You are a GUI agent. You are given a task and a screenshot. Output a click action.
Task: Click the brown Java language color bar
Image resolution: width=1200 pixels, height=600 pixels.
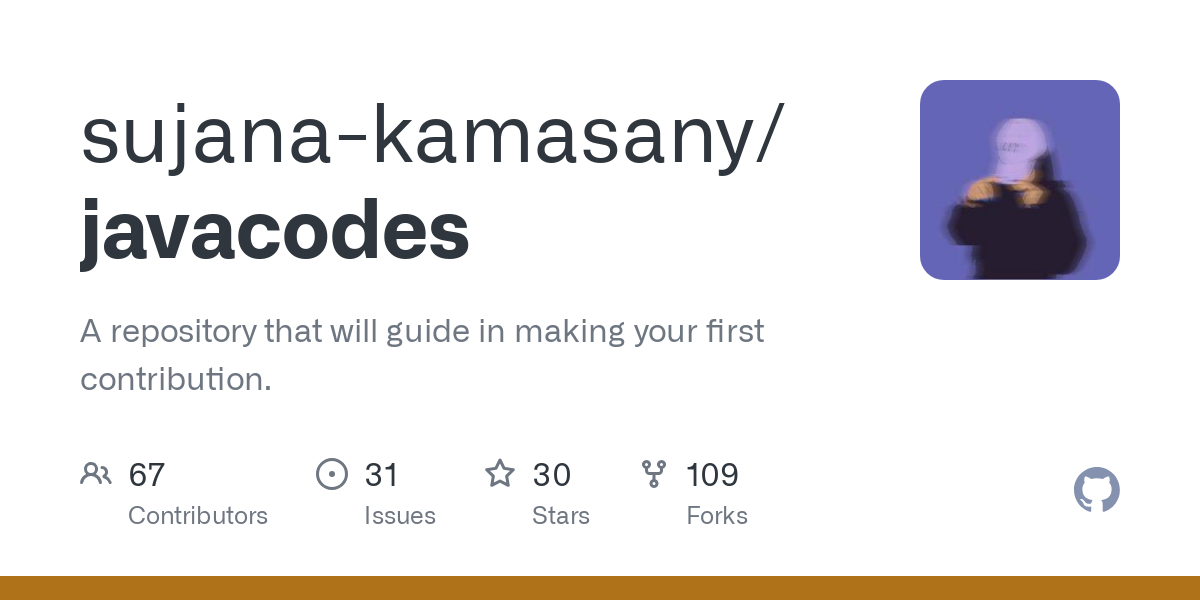pyautogui.click(x=600, y=588)
